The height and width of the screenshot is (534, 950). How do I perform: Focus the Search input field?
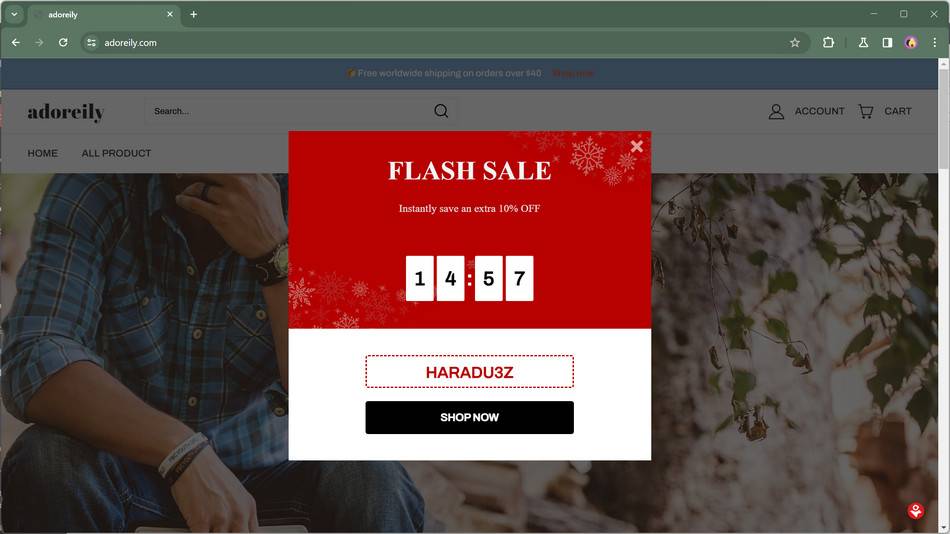[x=291, y=111]
